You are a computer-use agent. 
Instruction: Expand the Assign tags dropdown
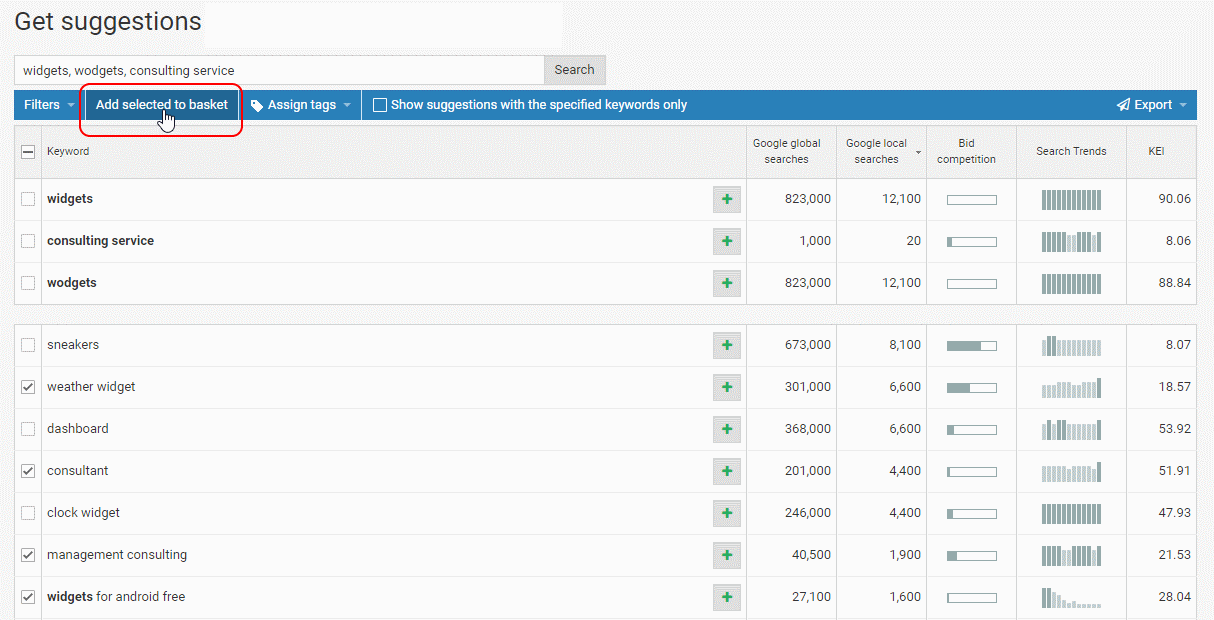[x=301, y=105]
